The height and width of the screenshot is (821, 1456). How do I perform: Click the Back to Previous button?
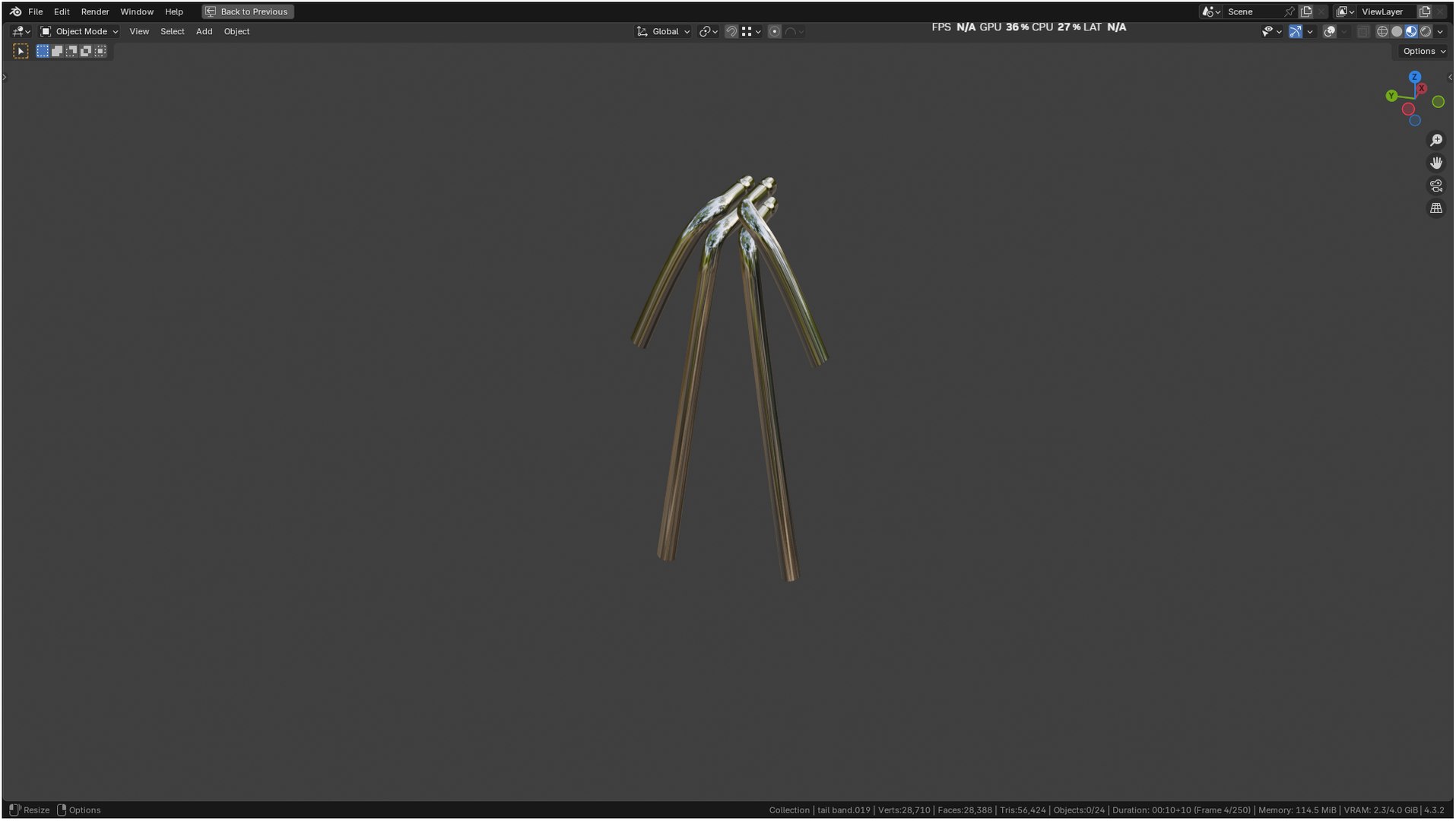[247, 11]
